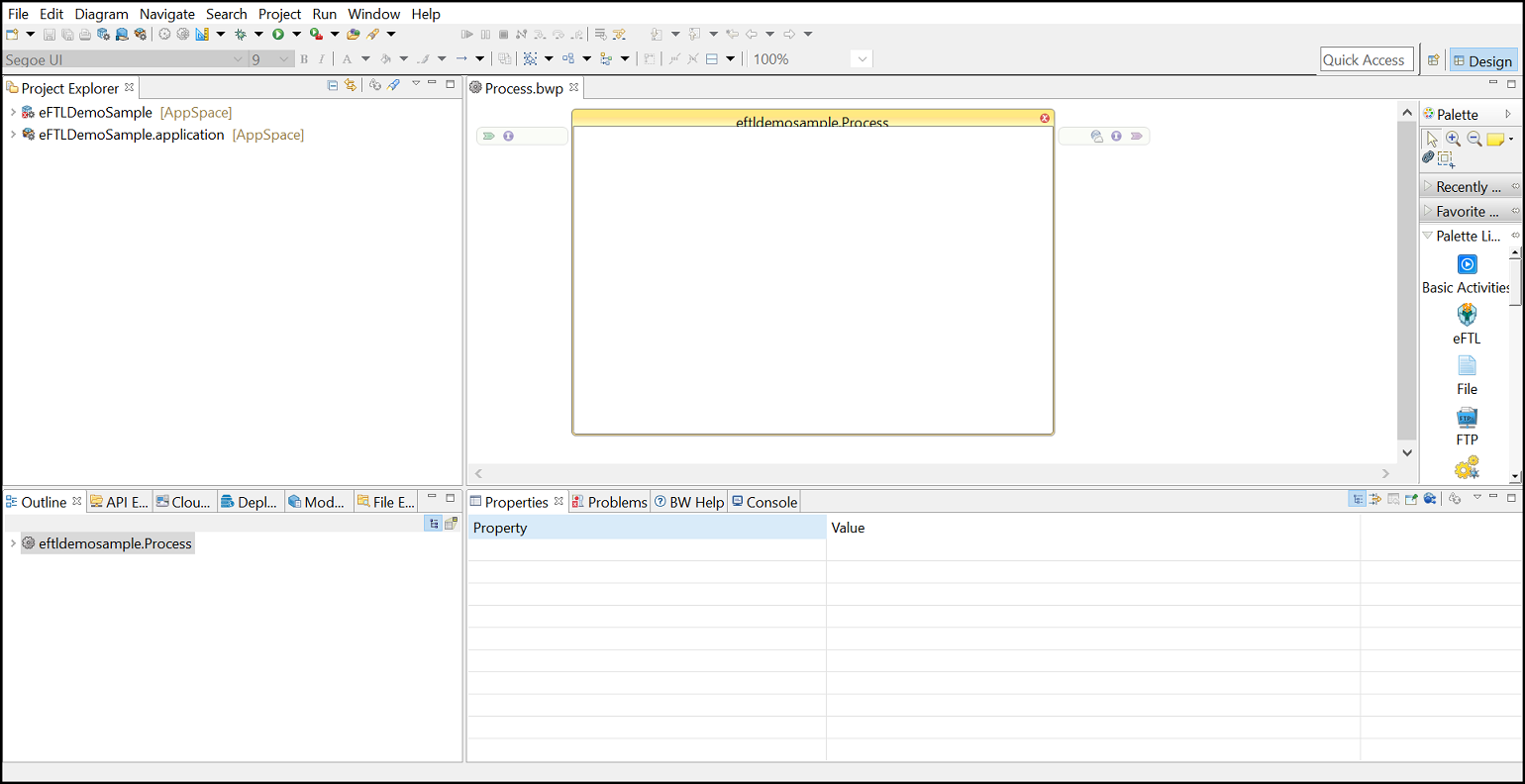This screenshot has width=1525, height=784.
Task: Expand the Recently Used palette drawer
Action: pos(1467,187)
